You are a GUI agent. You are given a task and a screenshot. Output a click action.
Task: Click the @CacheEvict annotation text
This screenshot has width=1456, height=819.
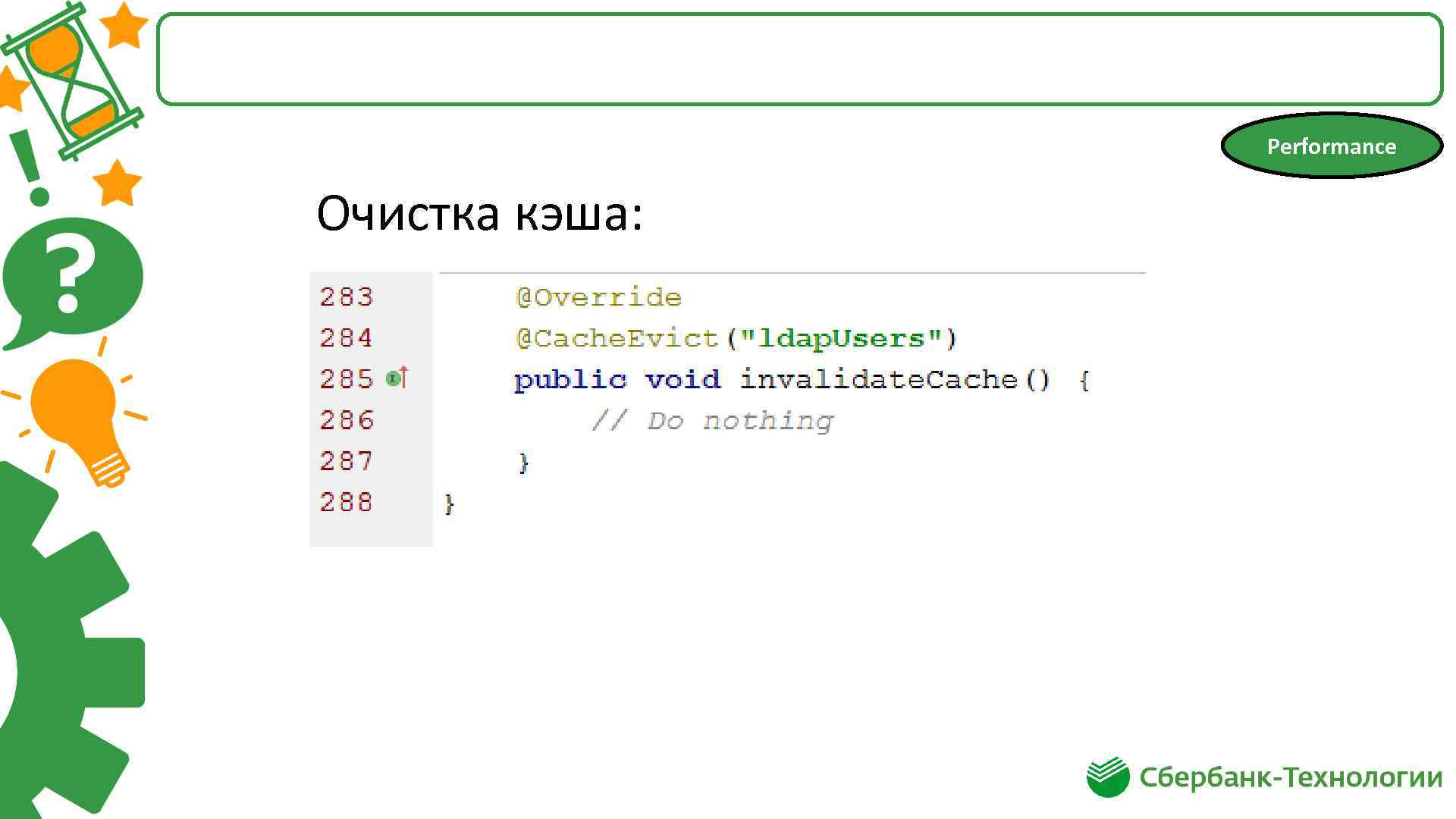[x=617, y=338]
